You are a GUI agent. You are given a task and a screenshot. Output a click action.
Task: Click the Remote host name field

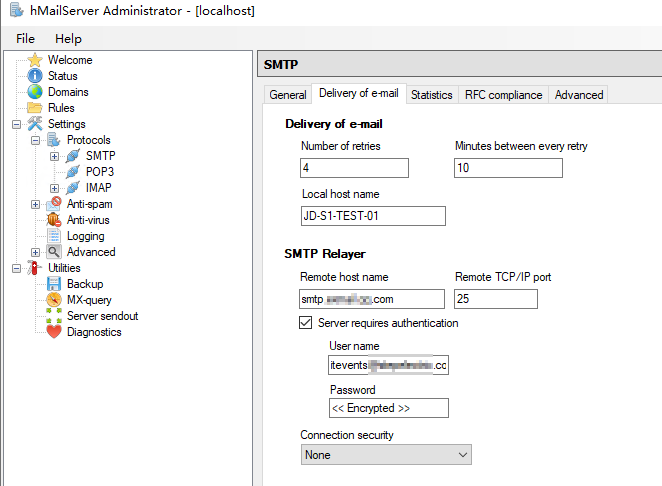coord(372,299)
